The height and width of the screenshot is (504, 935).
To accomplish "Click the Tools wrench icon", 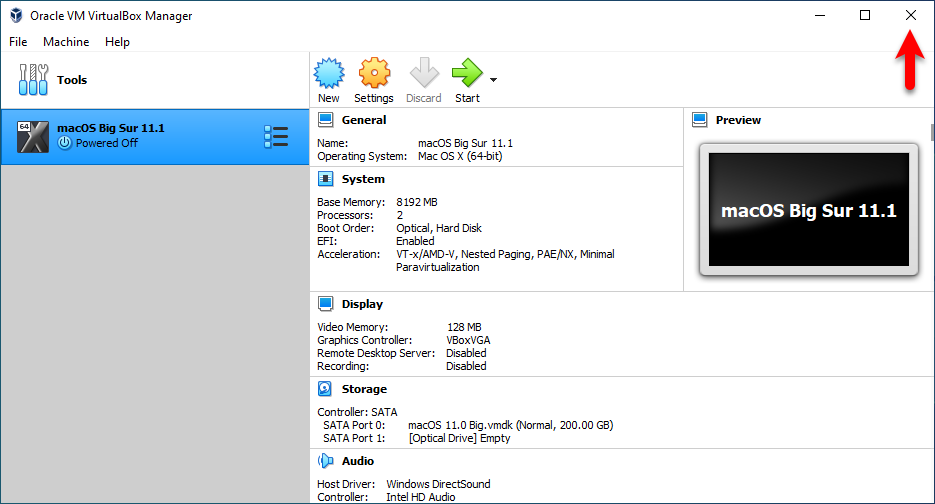I will coord(33,80).
